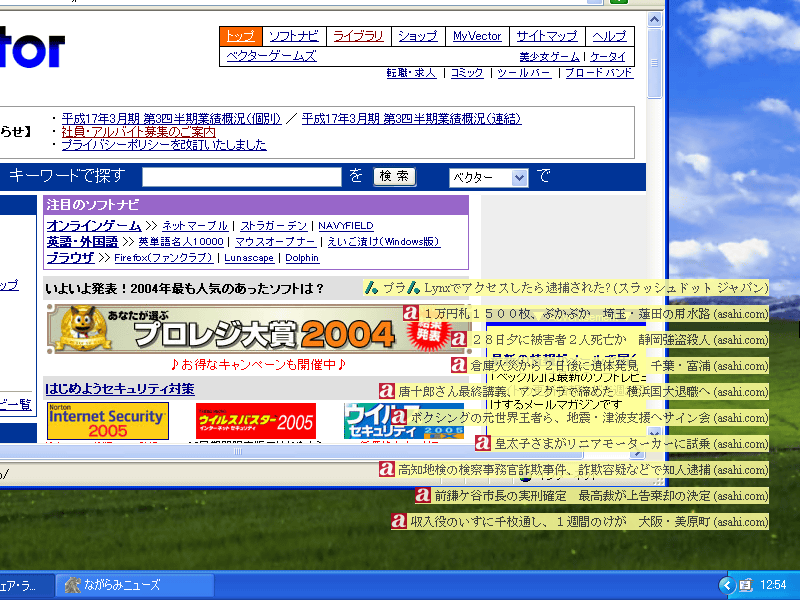Open the ブロードバンド link
The width and height of the screenshot is (800, 600).
point(599,73)
